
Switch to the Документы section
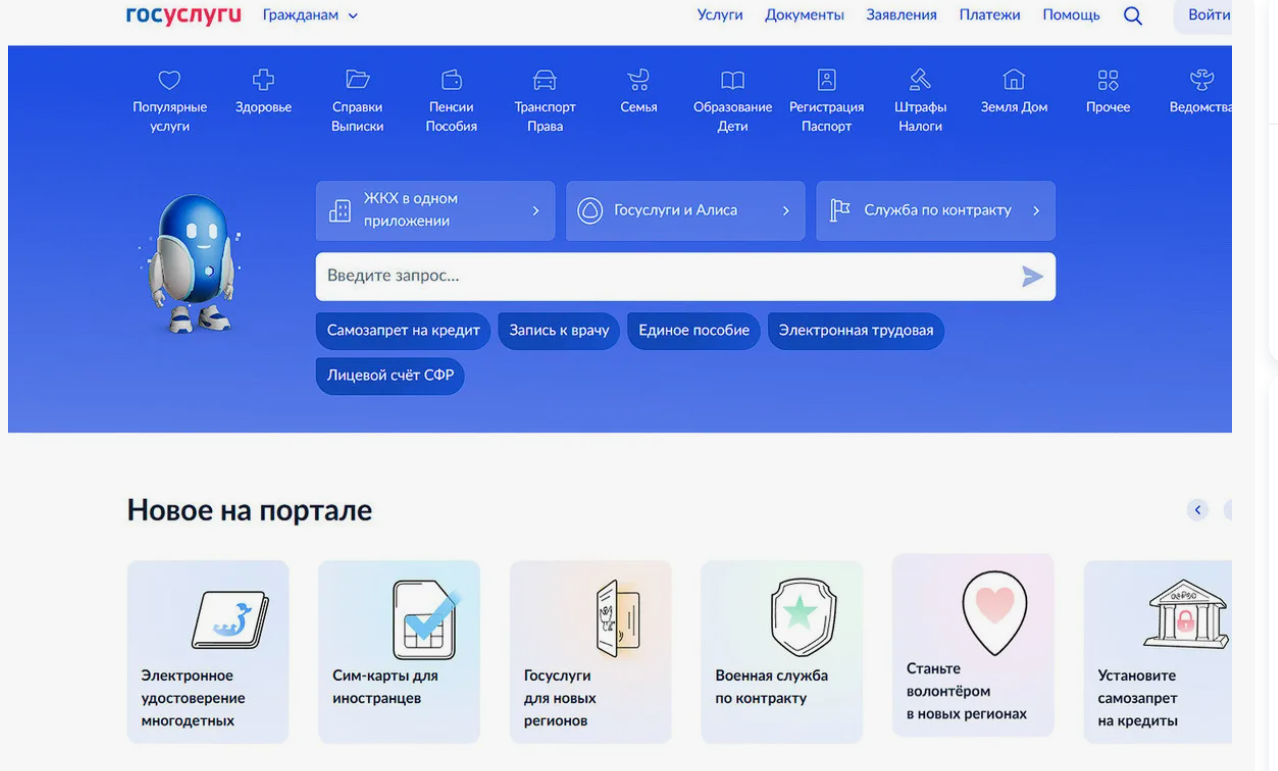[804, 15]
